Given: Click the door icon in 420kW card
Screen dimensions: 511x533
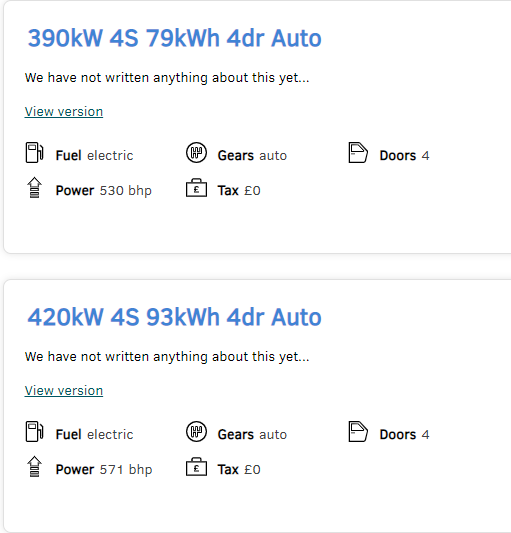Looking at the screenshot, I should point(358,432).
